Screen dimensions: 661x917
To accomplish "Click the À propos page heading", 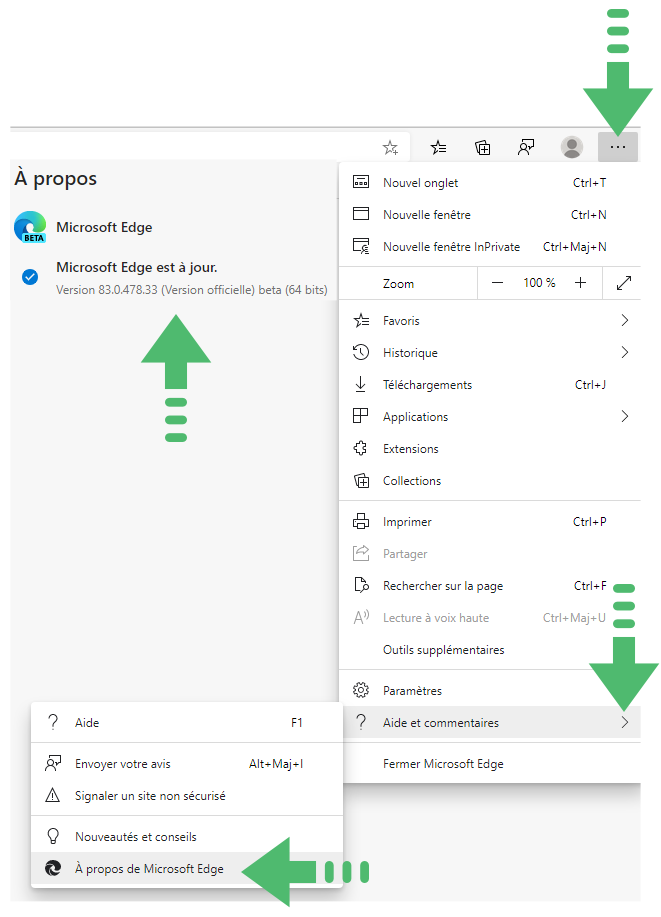I will coord(56,178).
